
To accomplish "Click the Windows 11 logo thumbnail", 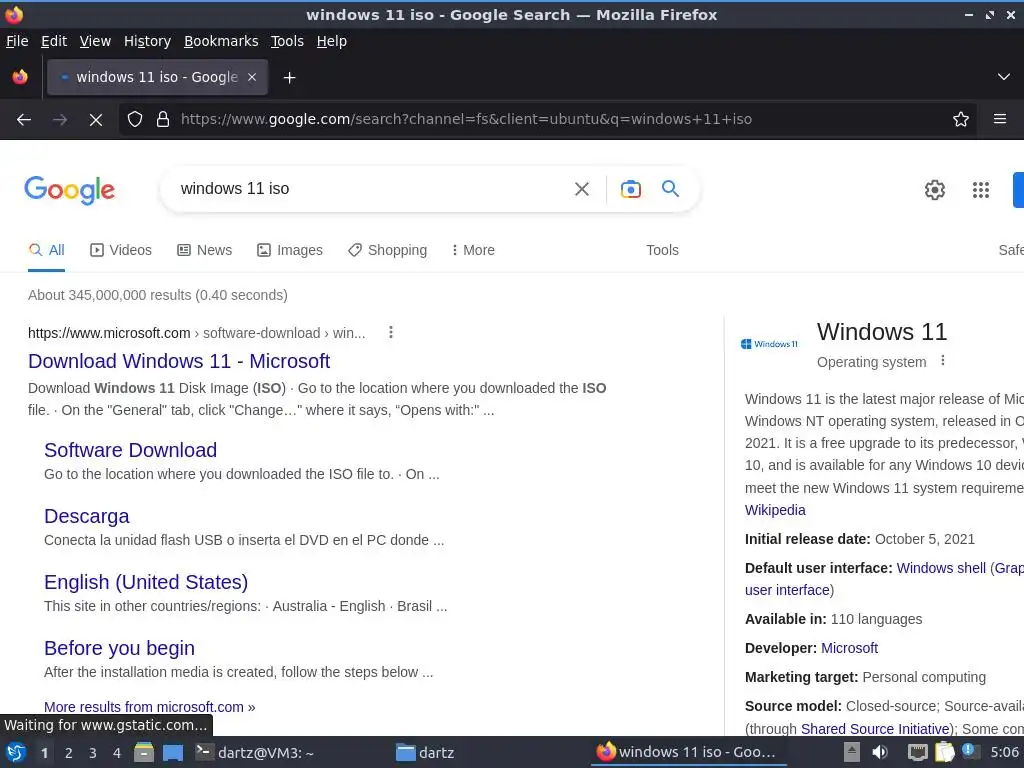I will coord(769,344).
